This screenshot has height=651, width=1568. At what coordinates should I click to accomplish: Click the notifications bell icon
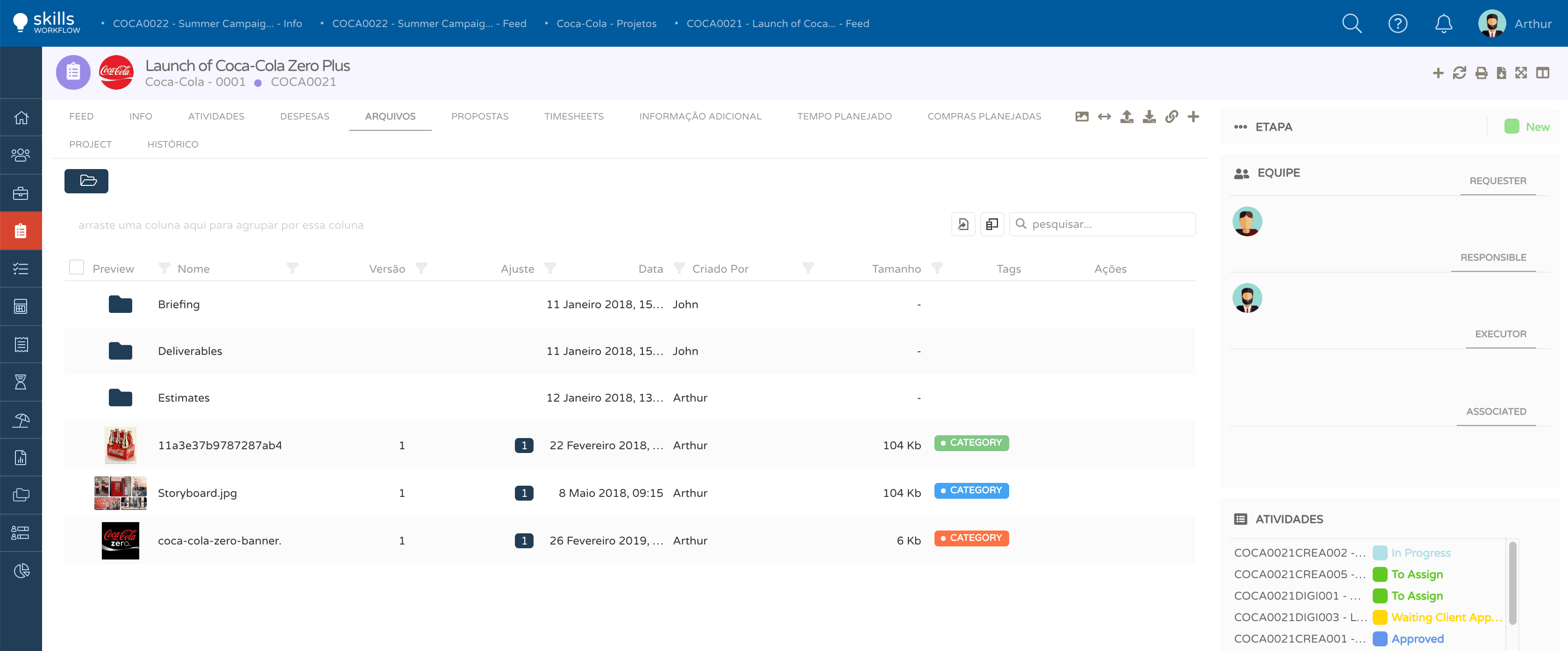click(x=1443, y=24)
